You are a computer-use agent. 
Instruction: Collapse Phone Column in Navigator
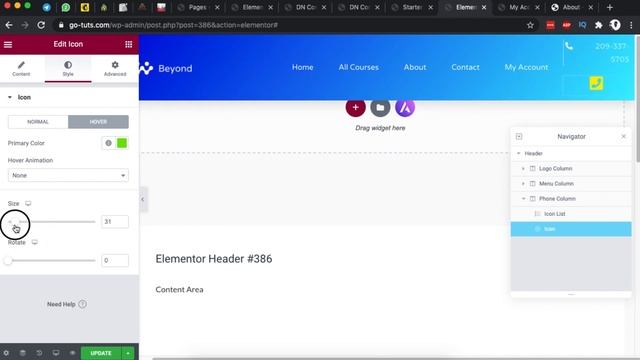523,199
